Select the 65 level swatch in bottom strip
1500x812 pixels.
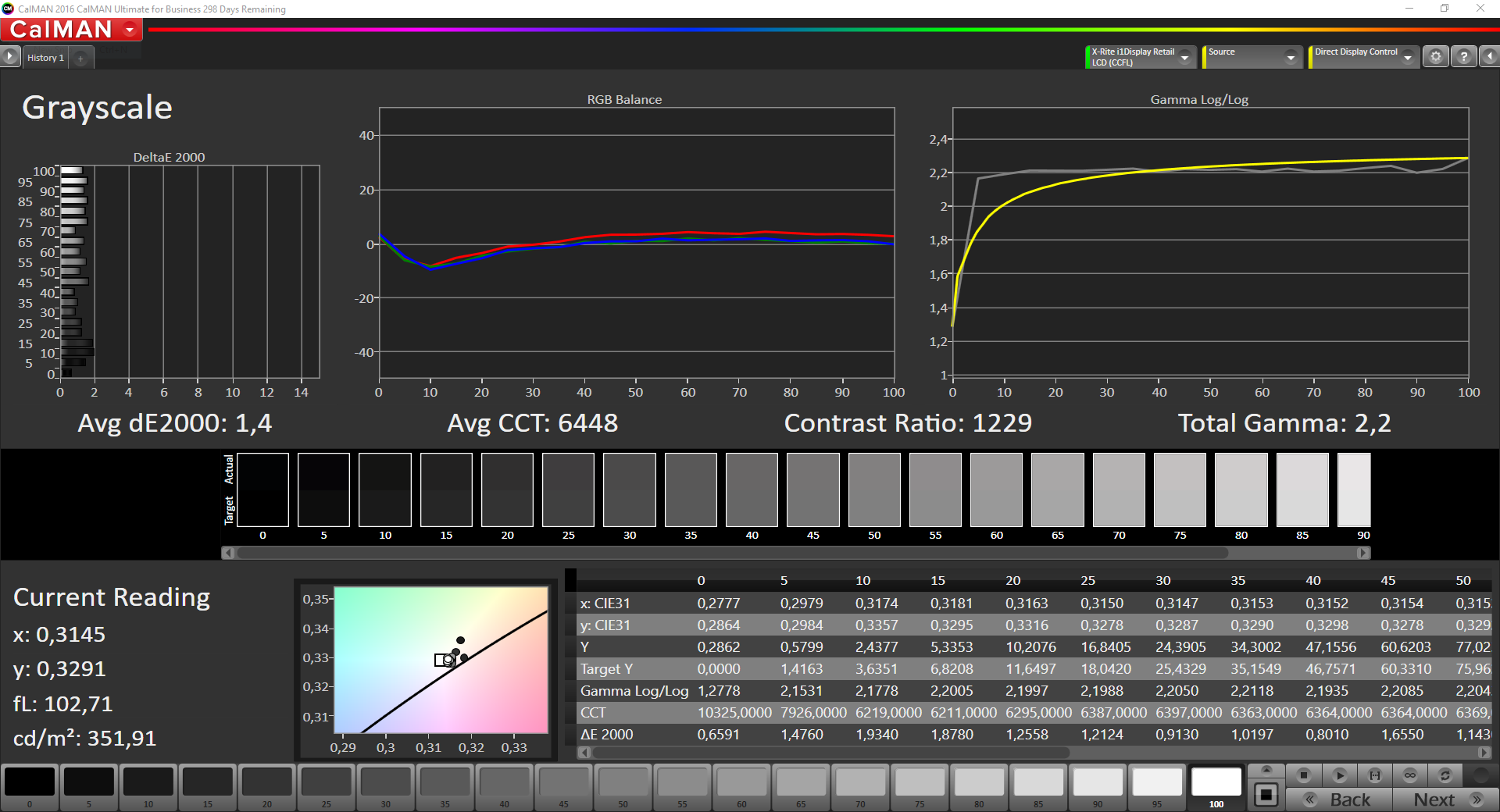click(x=802, y=787)
